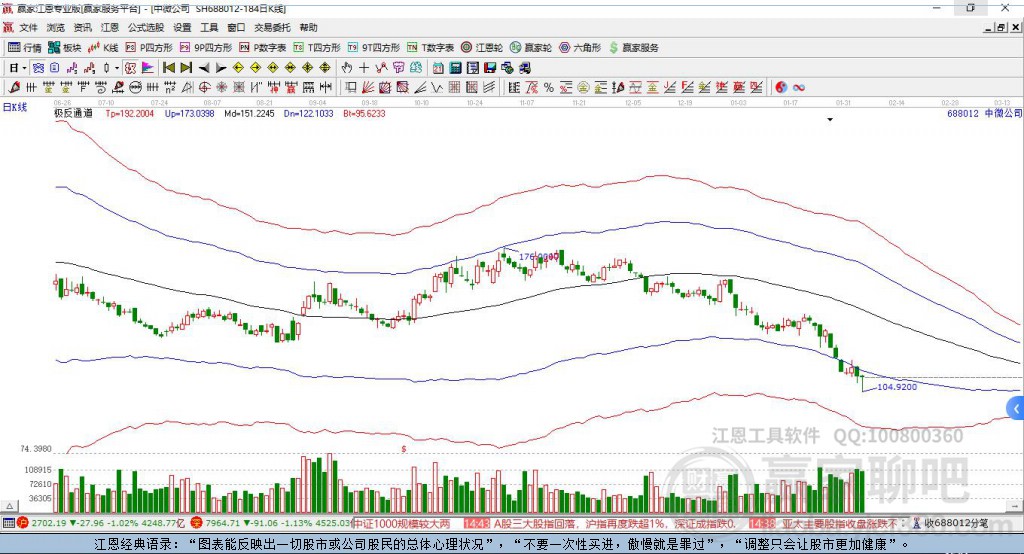This screenshot has height=554, width=1024.
Task: Open the 9P四方形 tool
Action: pos(206,48)
